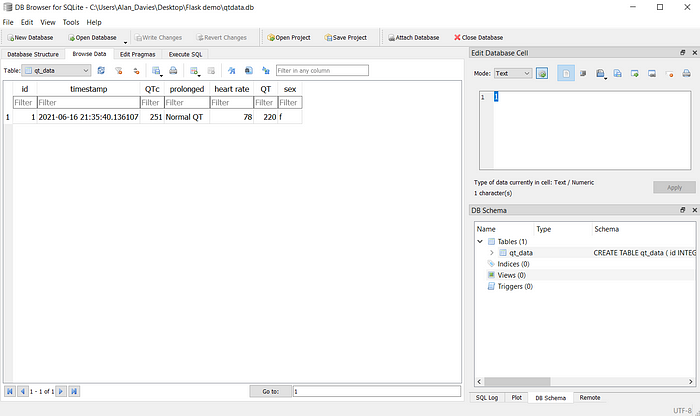Sort by the heart rate column header
The height and width of the screenshot is (416, 700).
(x=231, y=89)
